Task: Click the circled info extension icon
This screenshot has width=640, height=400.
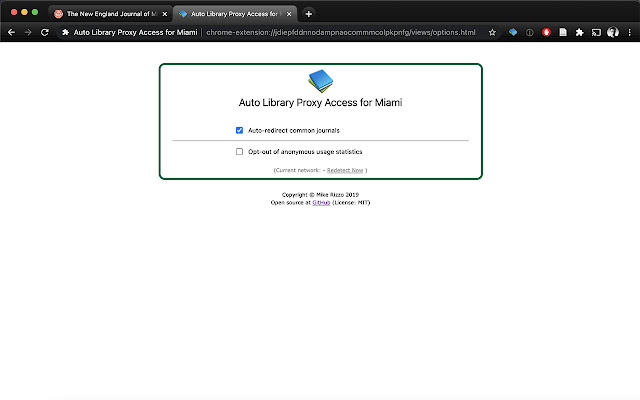Action: [x=529, y=32]
